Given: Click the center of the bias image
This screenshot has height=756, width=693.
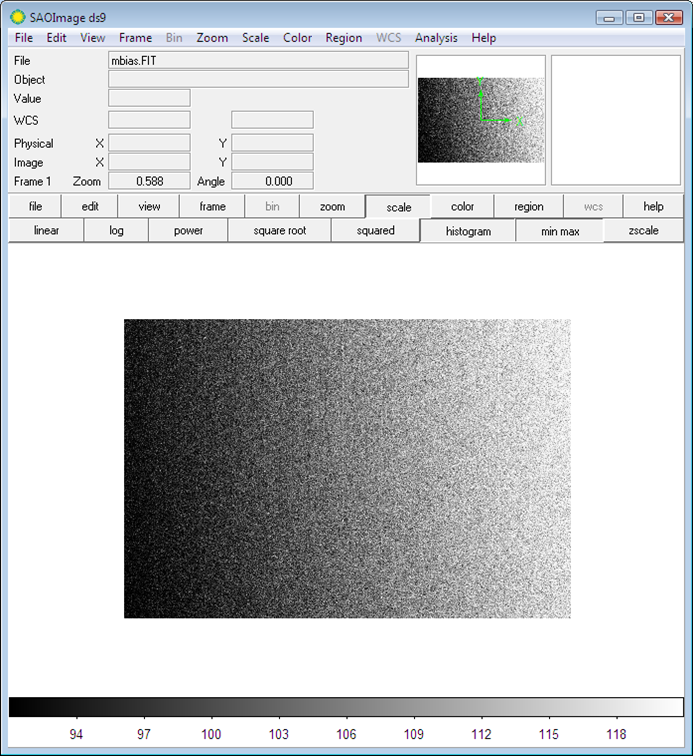Looking at the screenshot, I should click(x=347, y=468).
